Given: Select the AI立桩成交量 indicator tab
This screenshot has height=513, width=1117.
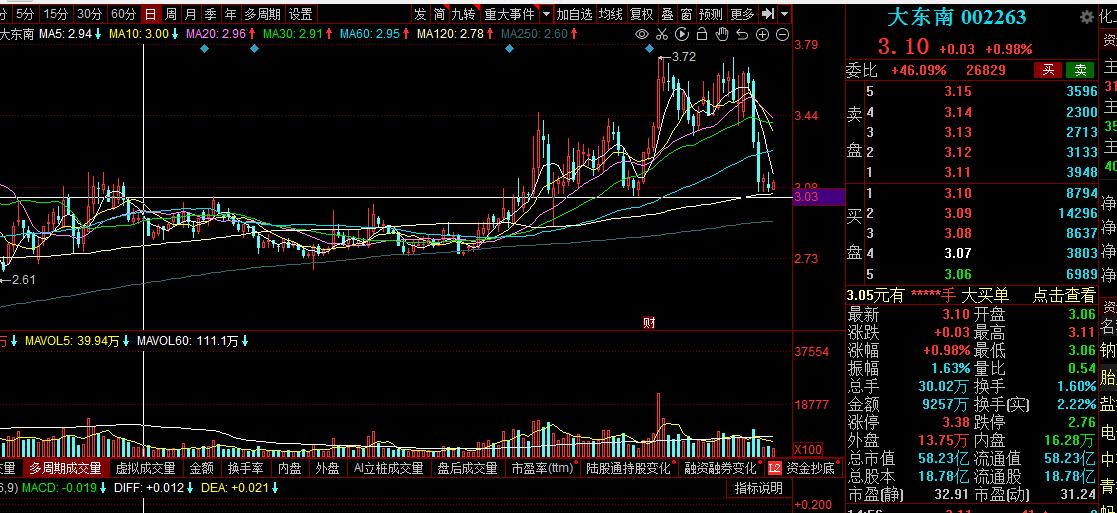Looking at the screenshot, I should click(389, 468).
